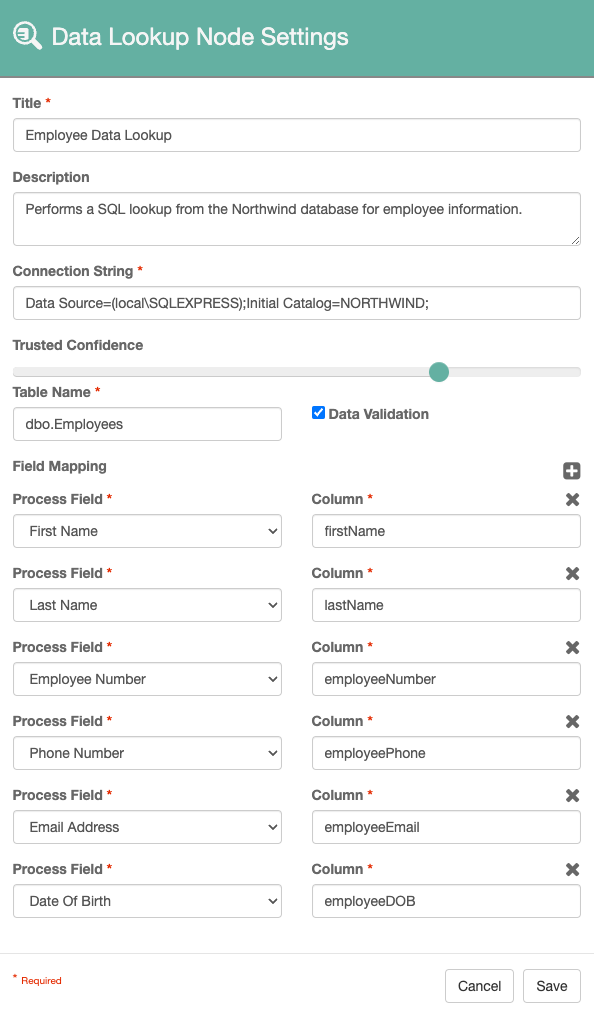This screenshot has width=594, height=1016.
Task: Click the Title input field
Action: pyautogui.click(x=296, y=135)
